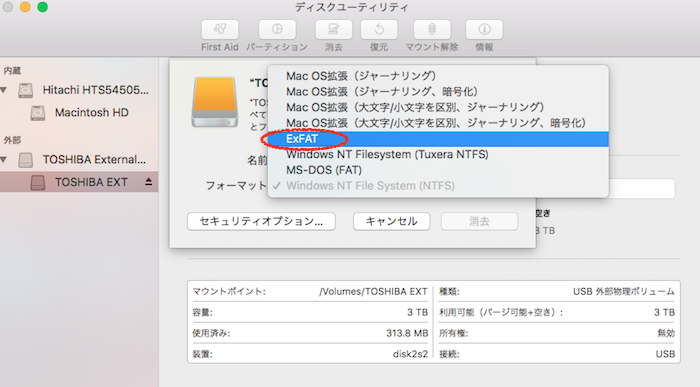
Task: Eject TOSHIBA EXT with the eject icon
Action: pyautogui.click(x=149, y=182)
